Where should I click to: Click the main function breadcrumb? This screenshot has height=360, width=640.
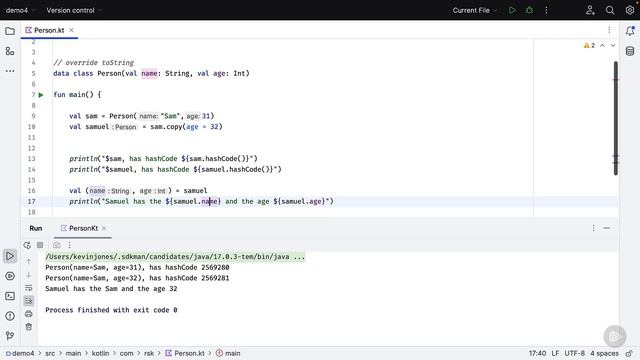pyautogui.click(x=228, y=353)
